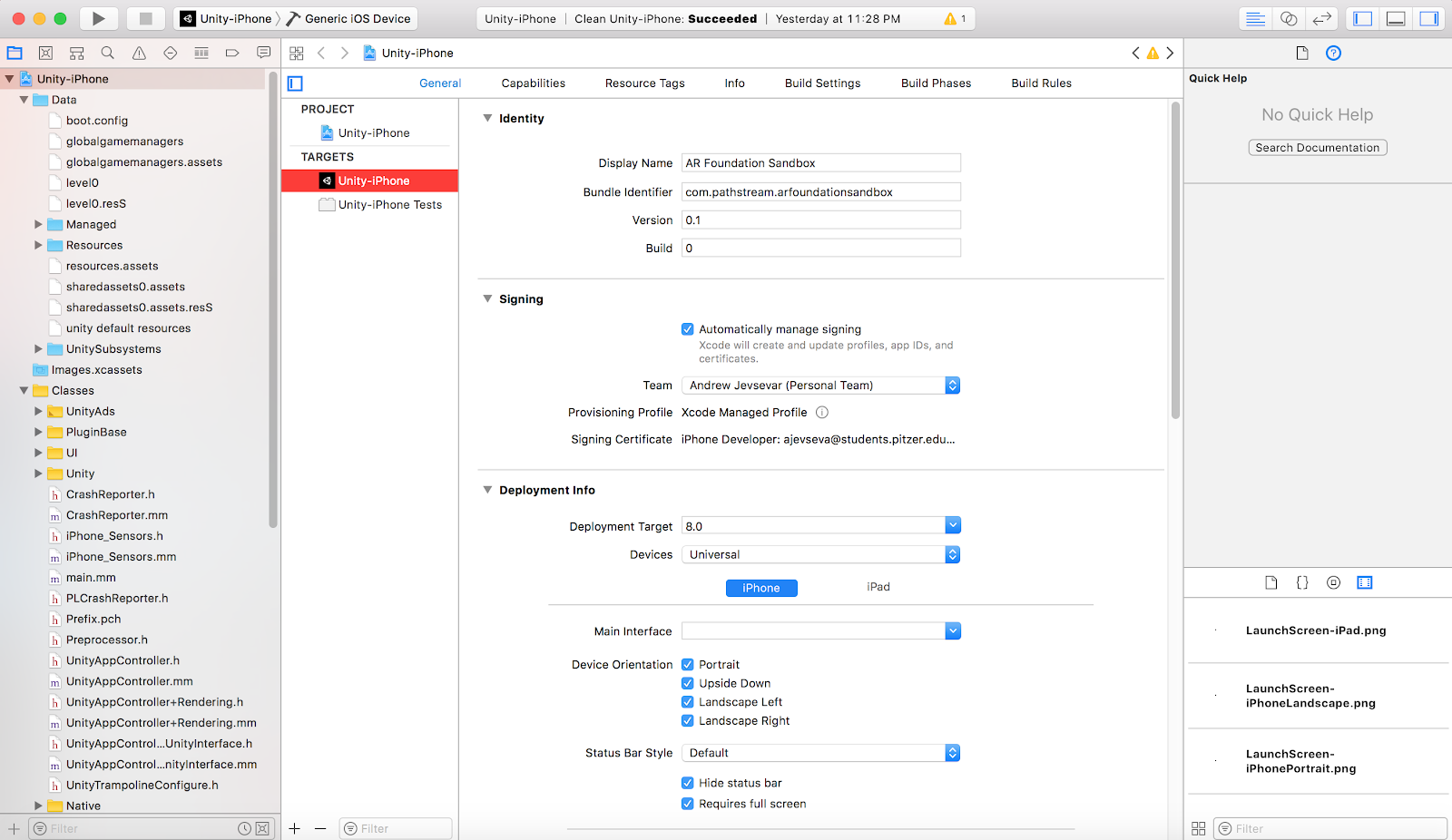Collapse the Classes folder
This screenshot has height=840, width=1452.
(x=24, y=390)
